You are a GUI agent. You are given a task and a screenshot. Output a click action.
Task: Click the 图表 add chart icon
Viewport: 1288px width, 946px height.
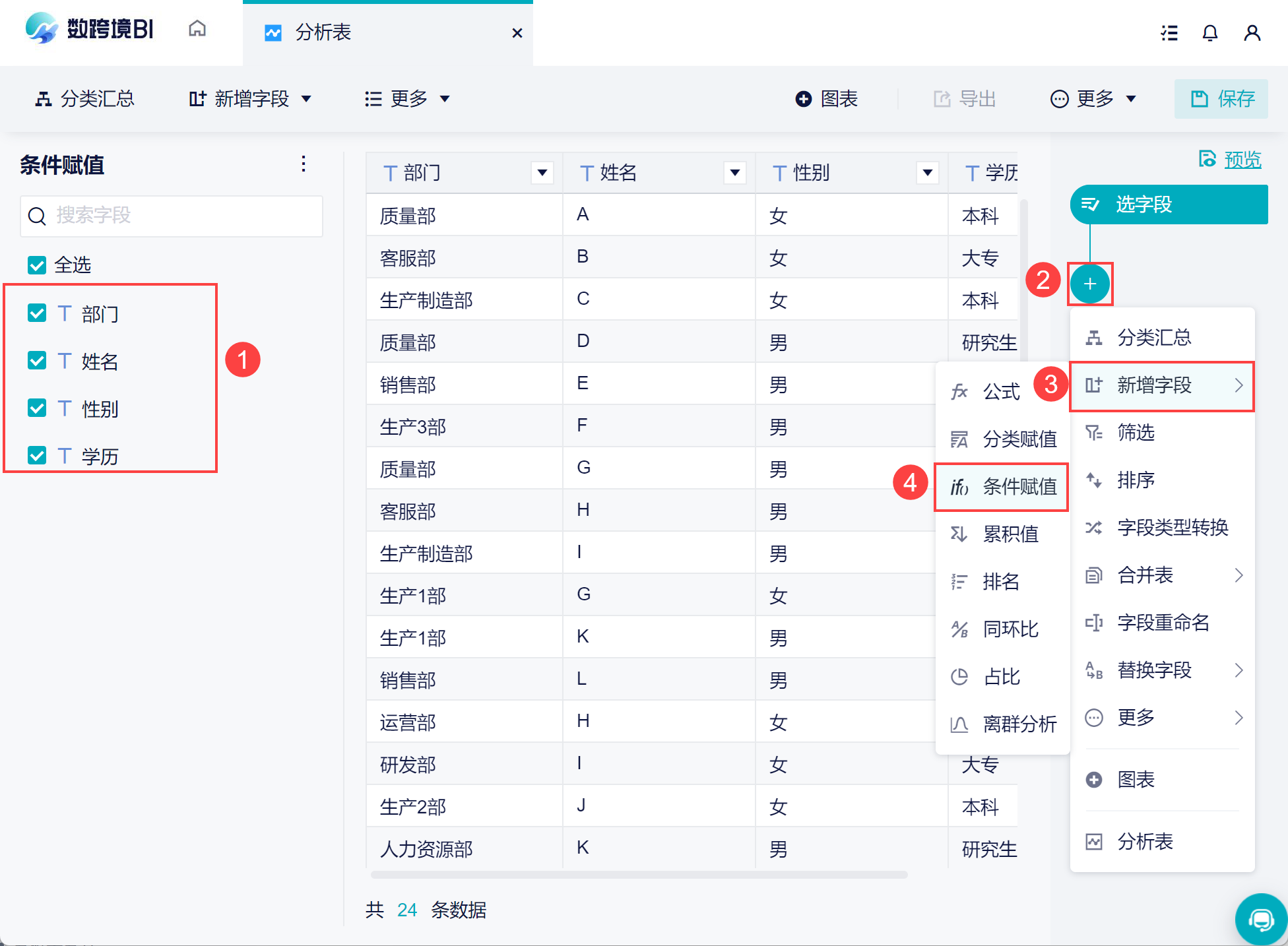pos(803,99)
